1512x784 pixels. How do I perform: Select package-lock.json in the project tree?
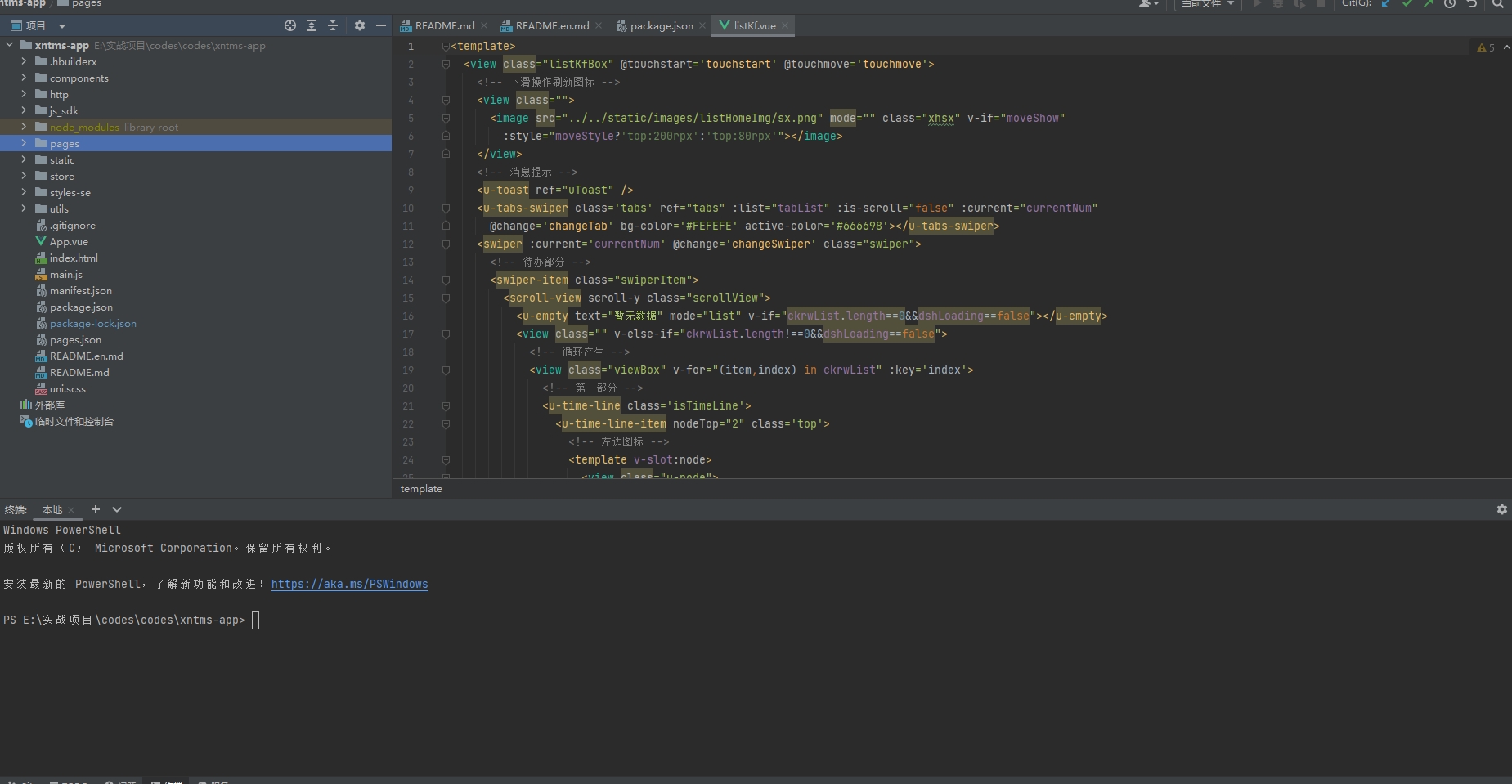[x=92, y=323]
